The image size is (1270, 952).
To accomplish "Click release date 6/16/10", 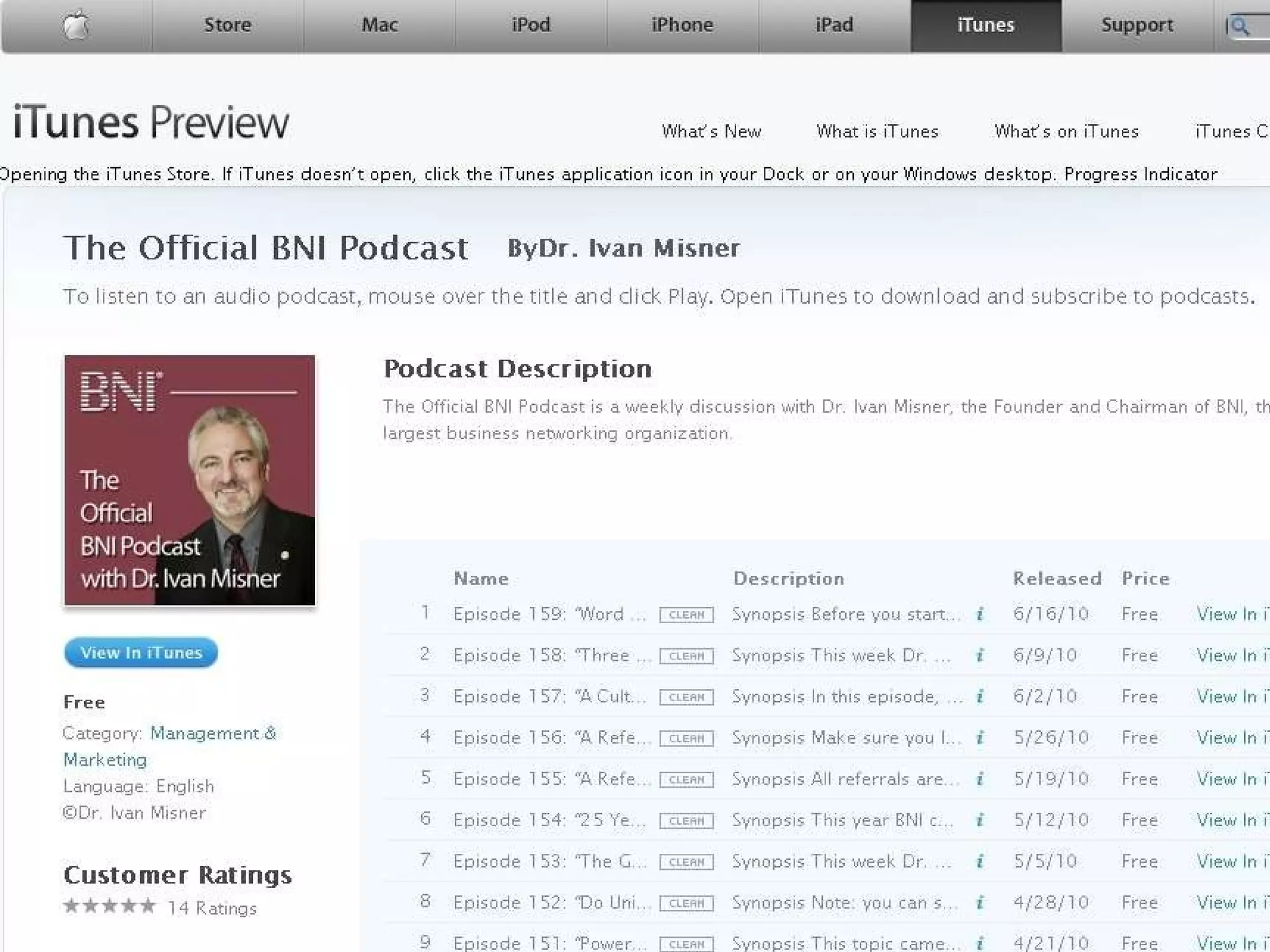I will click(x=1051, y=614).
